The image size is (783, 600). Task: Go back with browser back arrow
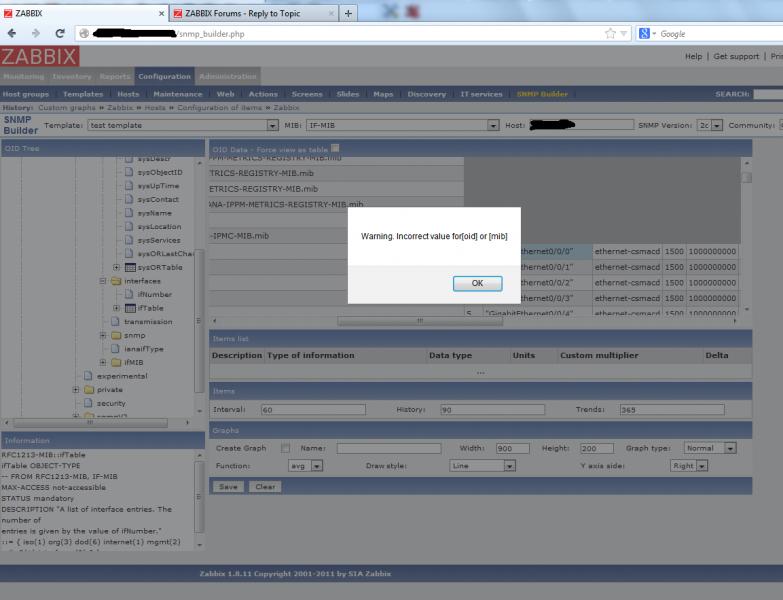click(x=12, y=33)
